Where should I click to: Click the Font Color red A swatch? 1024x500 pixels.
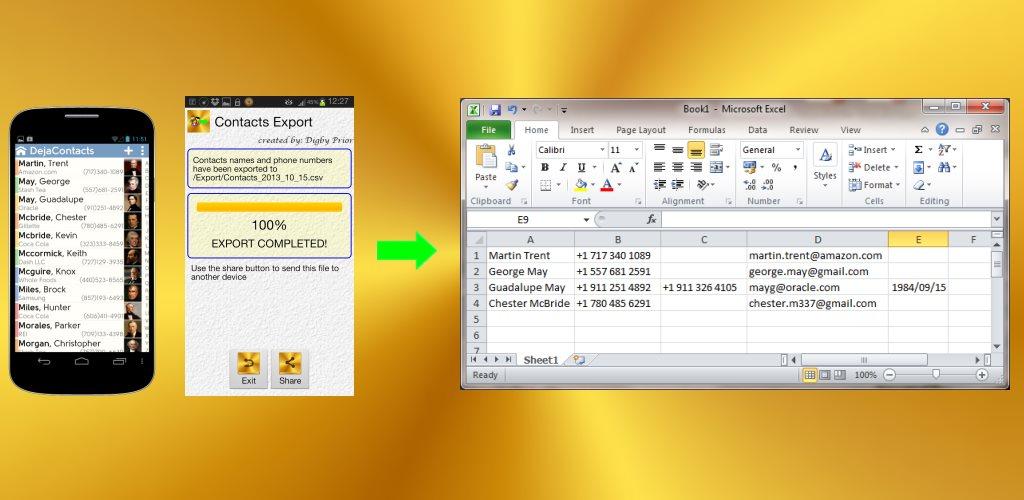point(607,185)
